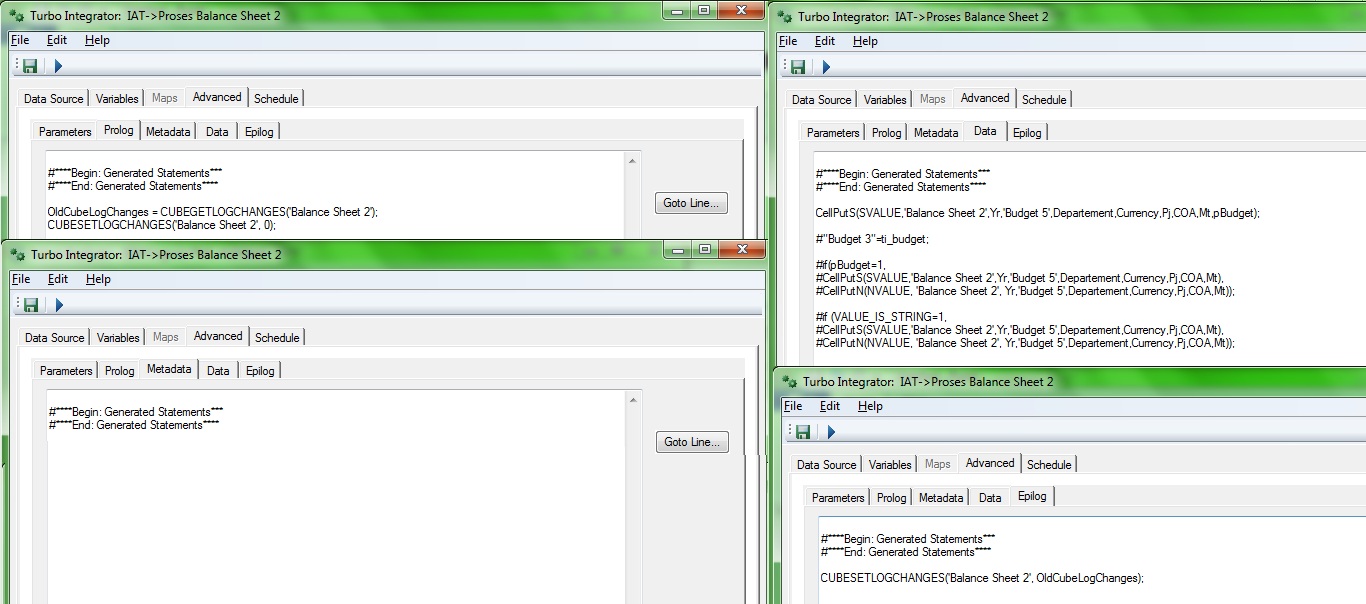Save process in the Metadata-tab window
1366x604 pixels.
coord(31,304)
